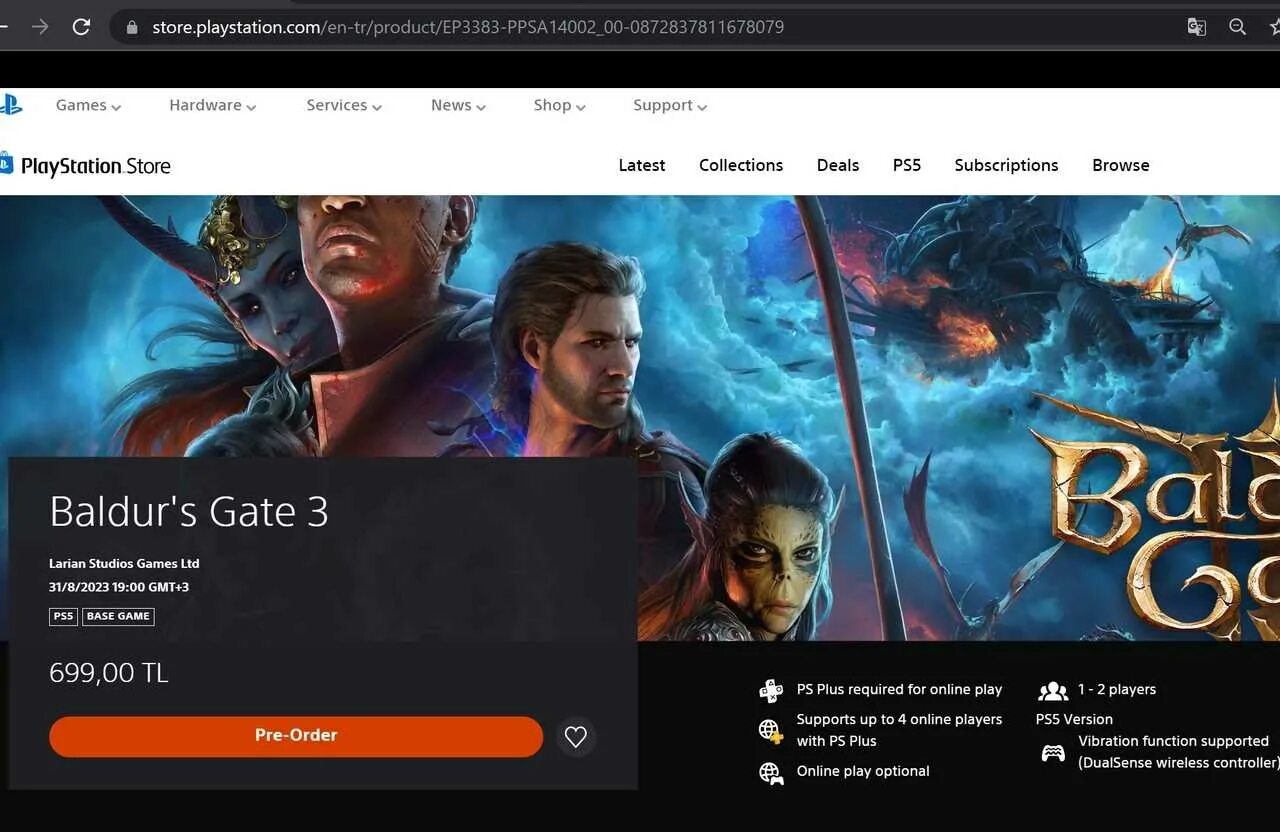The width and height of the screenshot is (1280, 832).
Task: Click the globe icon for 4 online players
Action: point(771,731)
